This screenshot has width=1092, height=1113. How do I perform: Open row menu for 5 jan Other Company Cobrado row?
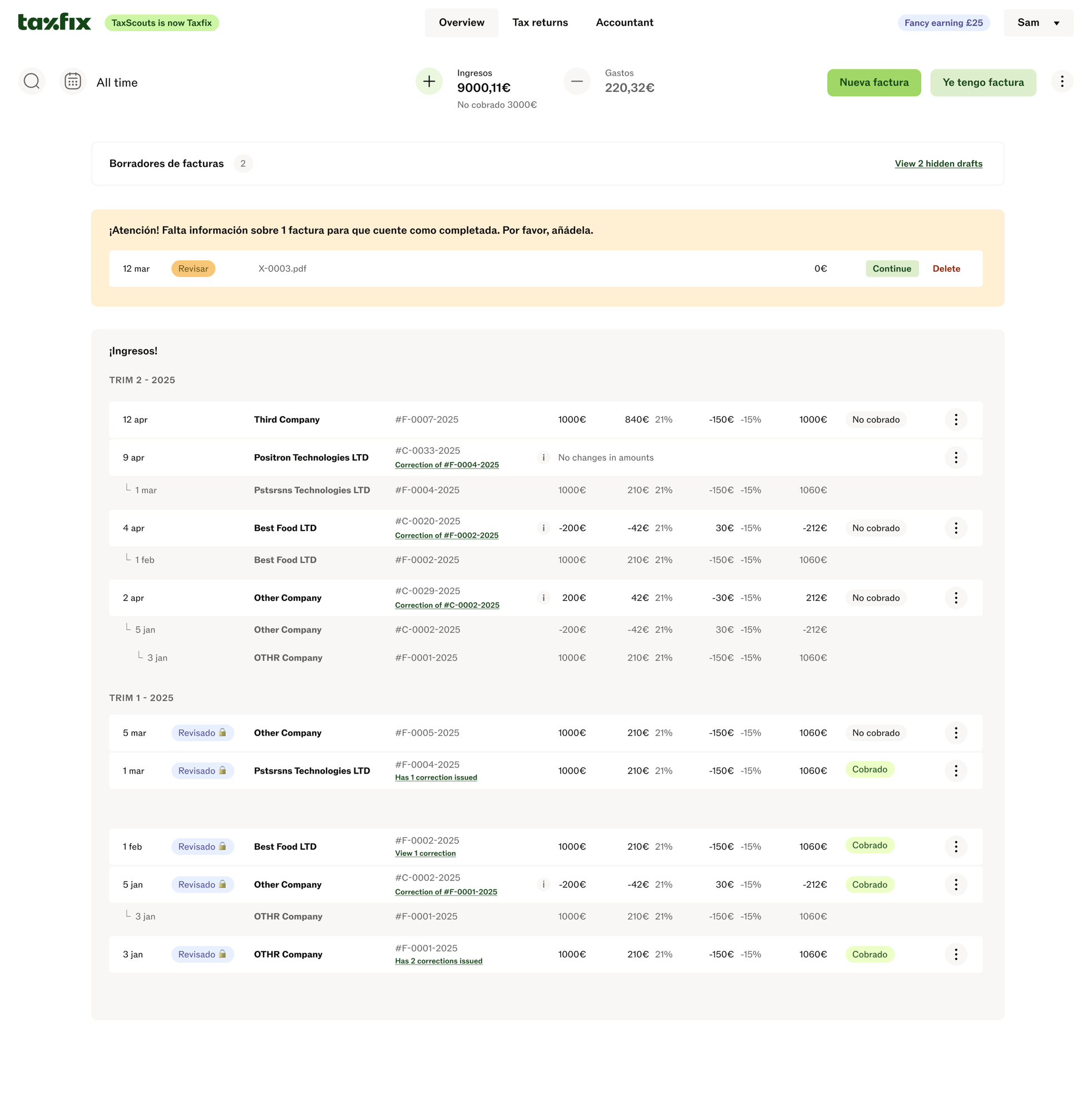[x=956, y=885]
